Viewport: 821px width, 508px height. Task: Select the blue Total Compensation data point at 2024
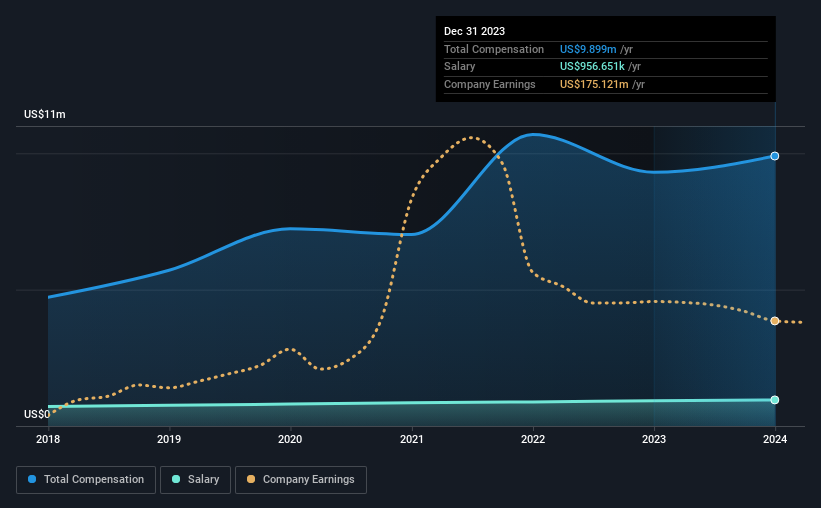click(774, 156)
